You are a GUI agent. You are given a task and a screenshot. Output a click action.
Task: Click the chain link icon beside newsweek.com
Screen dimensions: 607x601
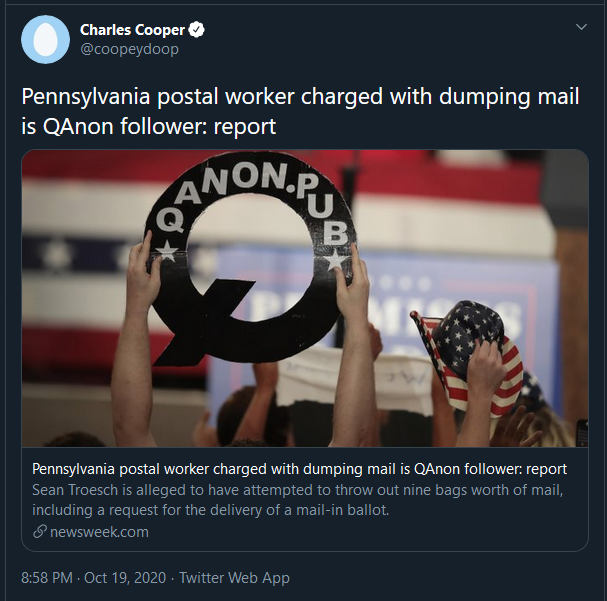pyautogui.click(x=40, y=531)
